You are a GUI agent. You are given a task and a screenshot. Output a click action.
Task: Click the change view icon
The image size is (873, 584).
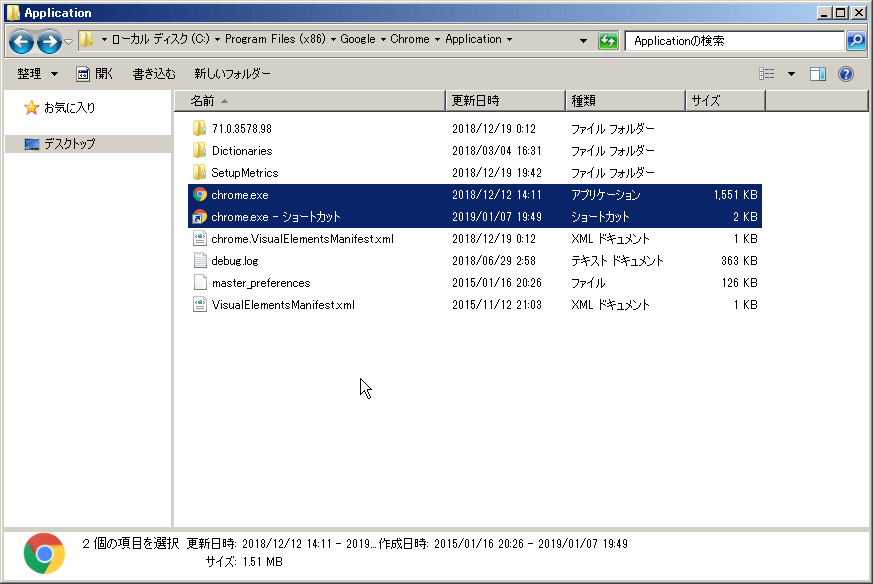(767, 73)
